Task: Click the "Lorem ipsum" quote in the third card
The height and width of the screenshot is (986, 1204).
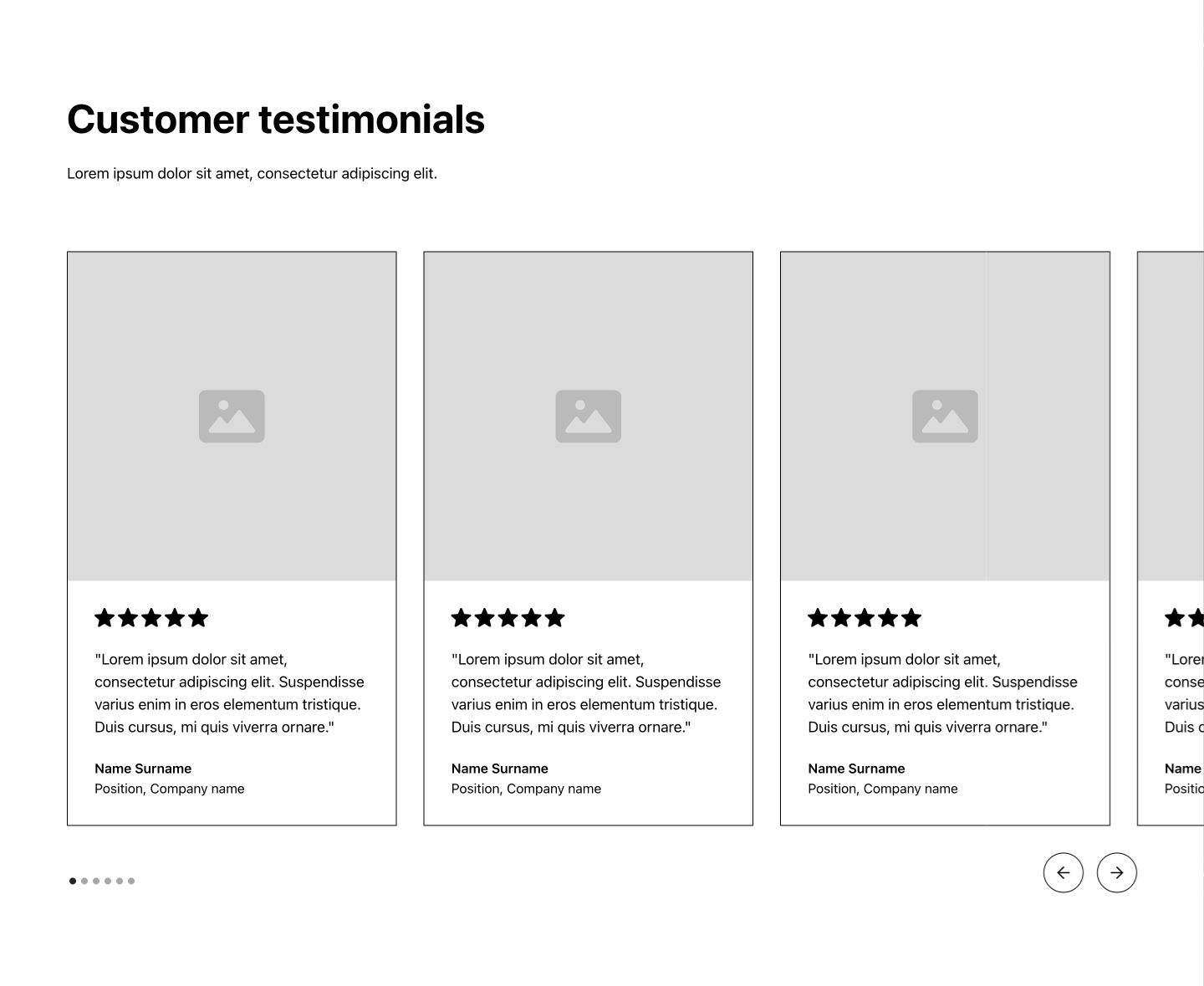Action: (x=942, y=693)
